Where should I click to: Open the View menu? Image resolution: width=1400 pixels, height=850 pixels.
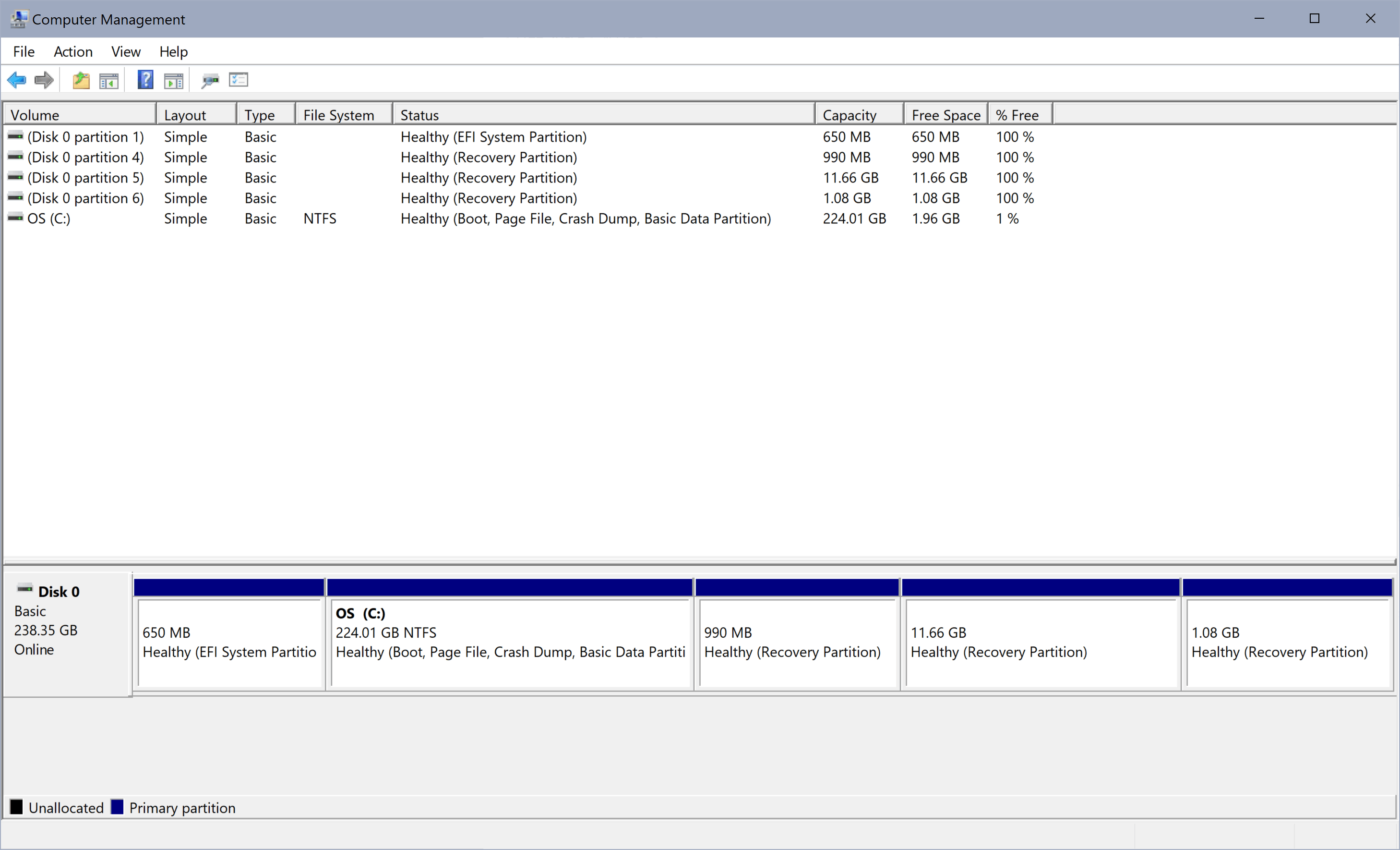click(126, 52)
